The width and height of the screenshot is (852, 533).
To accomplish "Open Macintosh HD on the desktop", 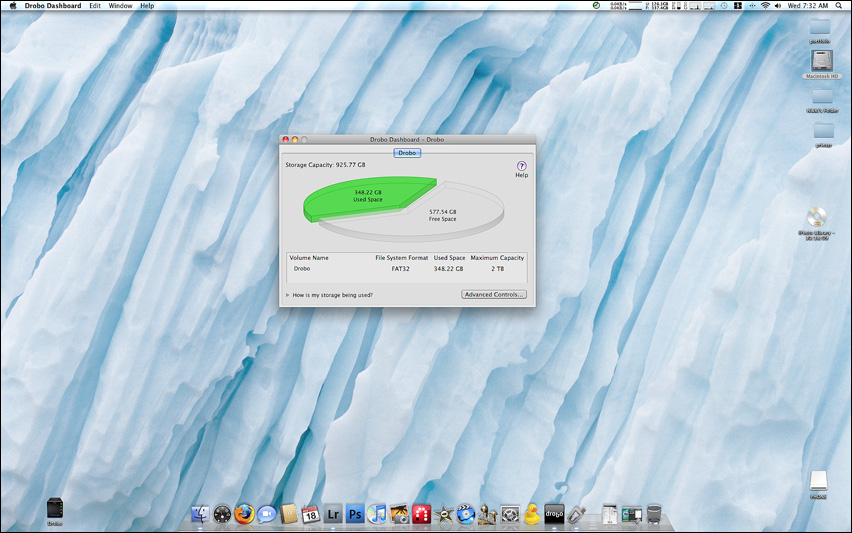I will coord(822,60).
